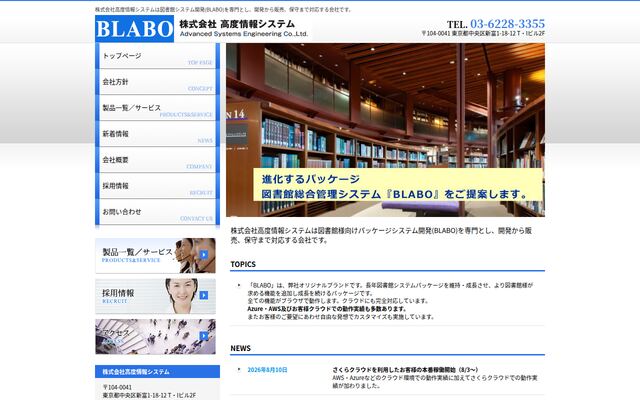Image resolution: width=640 pixels, height=400 pixels.
Task: Open the 採用情報 recruit banner image
Action: (x=156, y=296)
